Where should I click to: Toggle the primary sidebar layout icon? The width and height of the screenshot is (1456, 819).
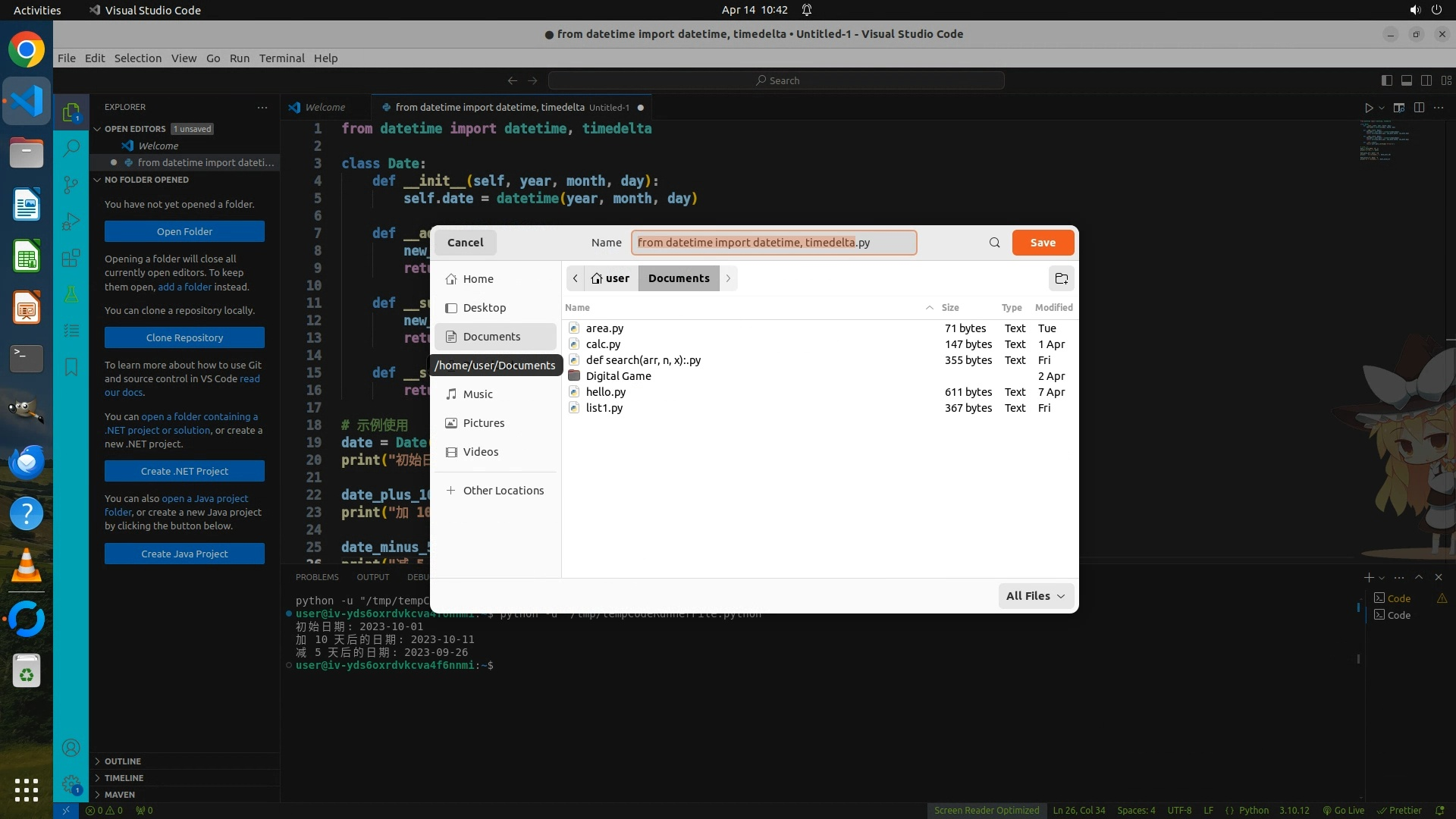[1386, 80]
